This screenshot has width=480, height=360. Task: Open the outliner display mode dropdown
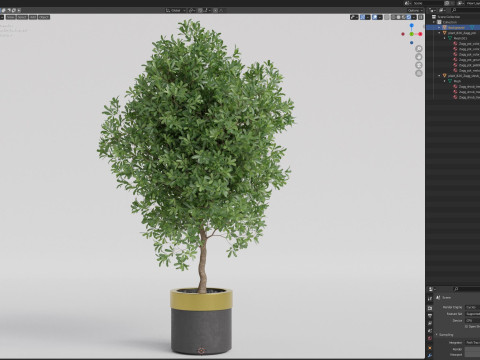point(442,10)
